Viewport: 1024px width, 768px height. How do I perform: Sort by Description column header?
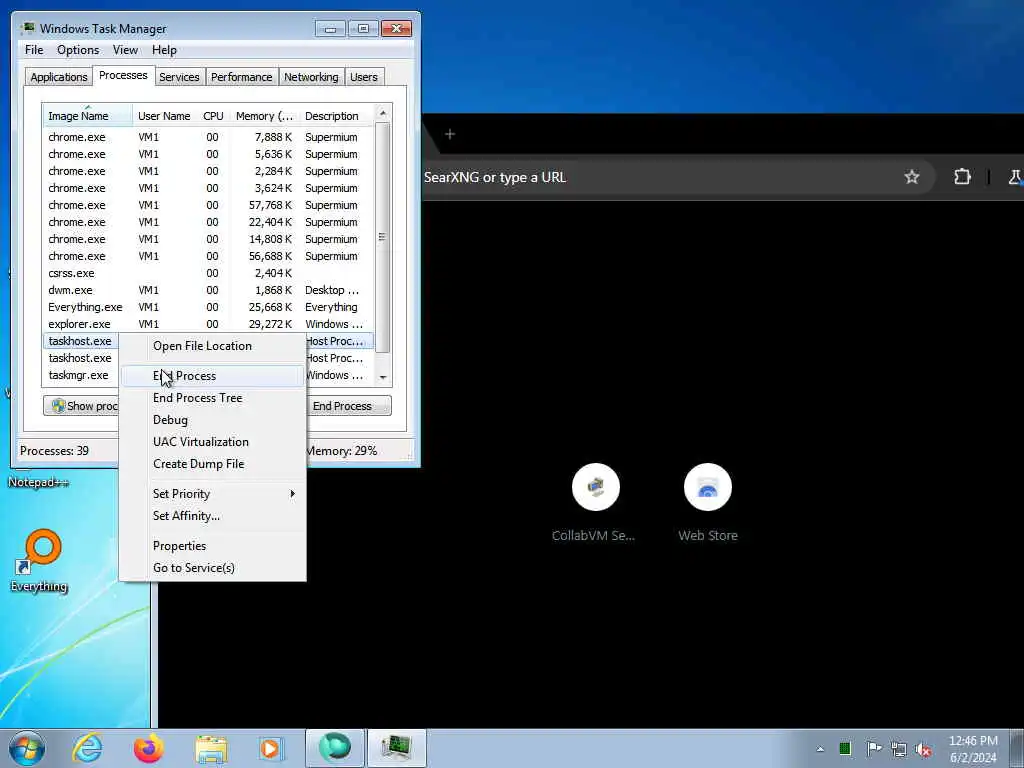click(336, 116)
